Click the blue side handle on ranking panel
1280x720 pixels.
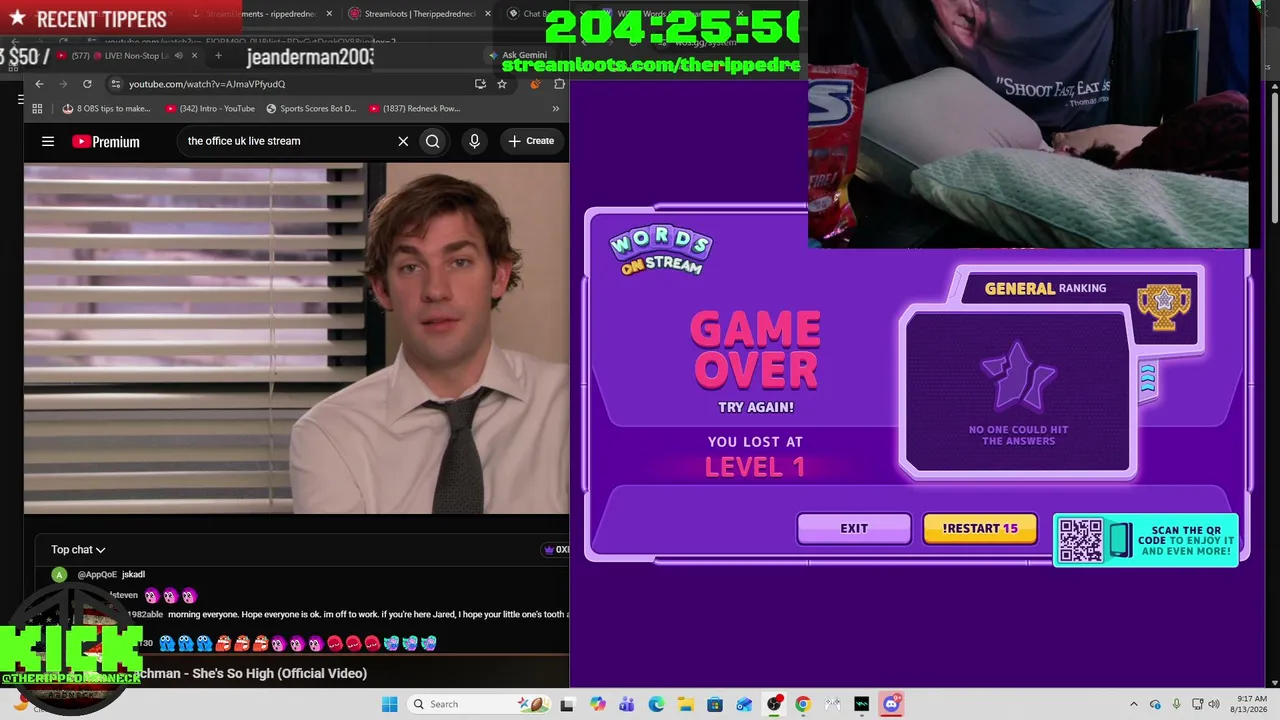click(1148, 380)
